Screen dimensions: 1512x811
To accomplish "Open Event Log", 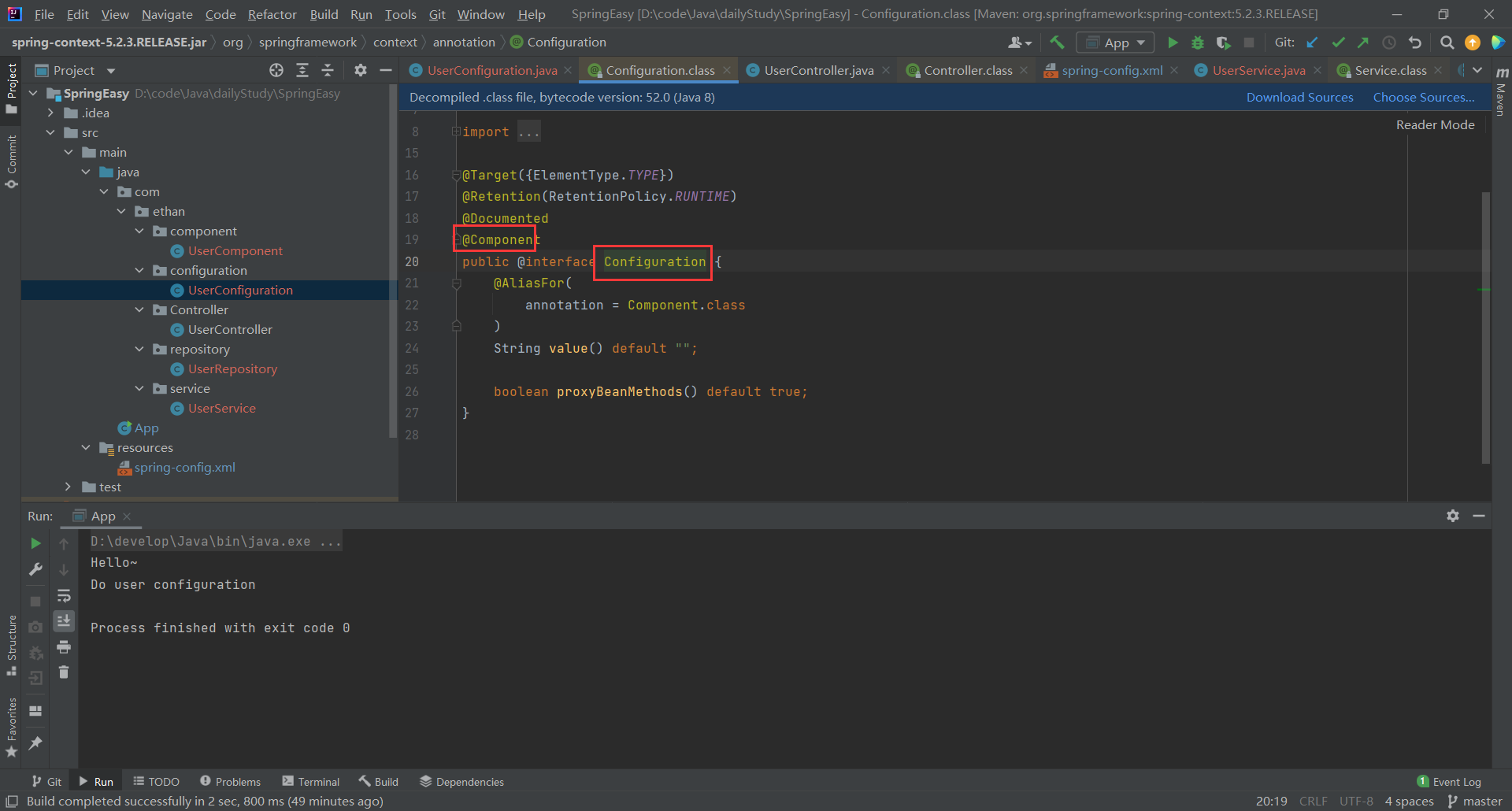I will pyautogui.click(x=1449, y=781).
